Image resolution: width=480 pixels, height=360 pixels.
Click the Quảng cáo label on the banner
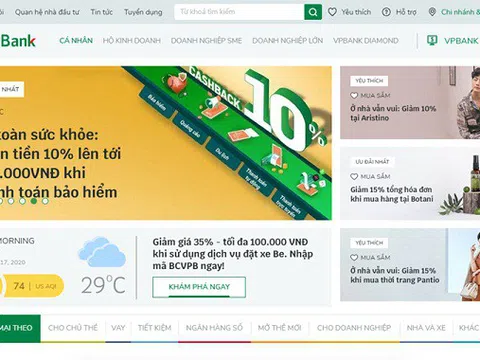coord(190,128)
